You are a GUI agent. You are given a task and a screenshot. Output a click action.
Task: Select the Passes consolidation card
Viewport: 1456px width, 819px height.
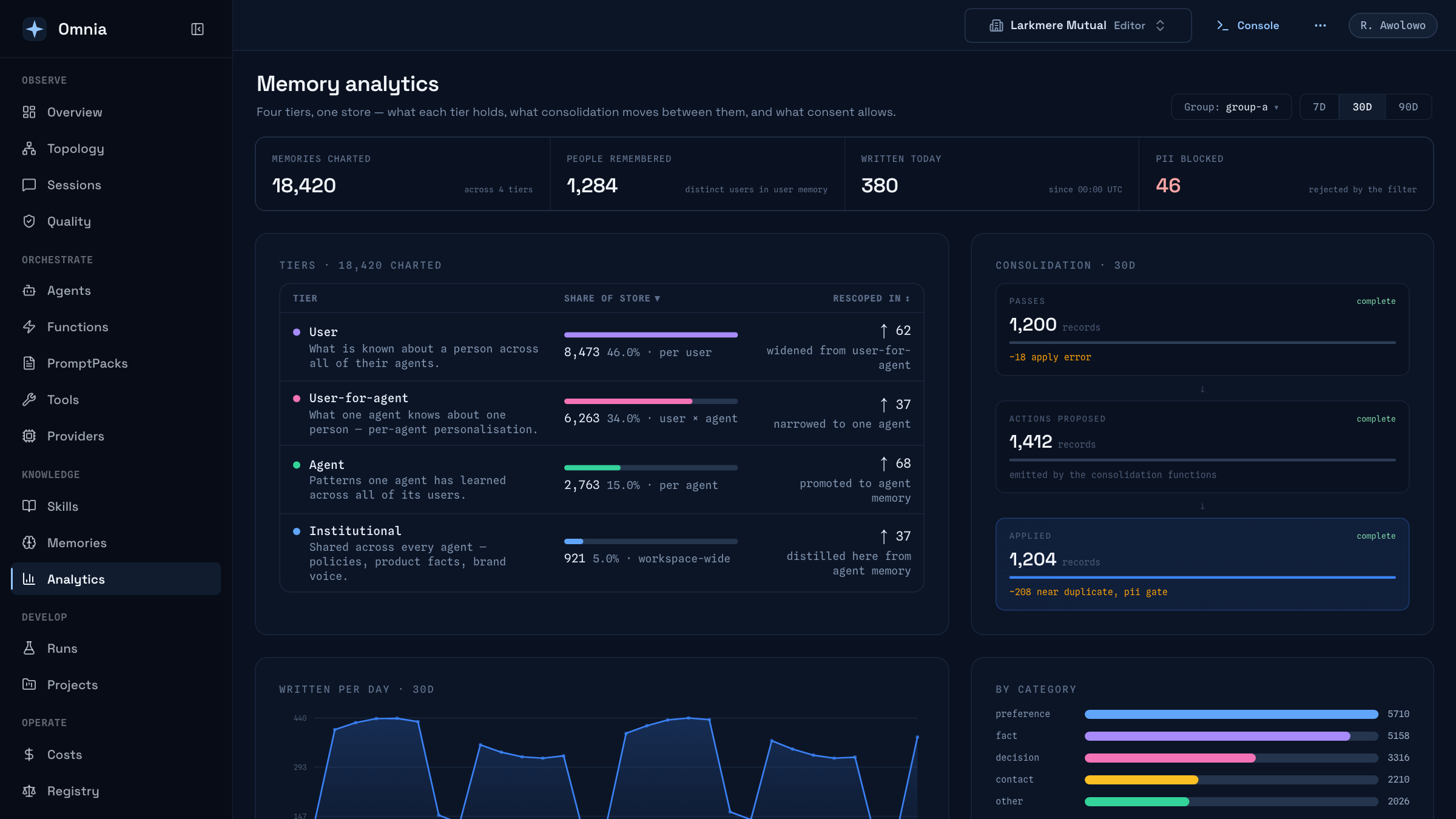click(x=1202, y=329)
